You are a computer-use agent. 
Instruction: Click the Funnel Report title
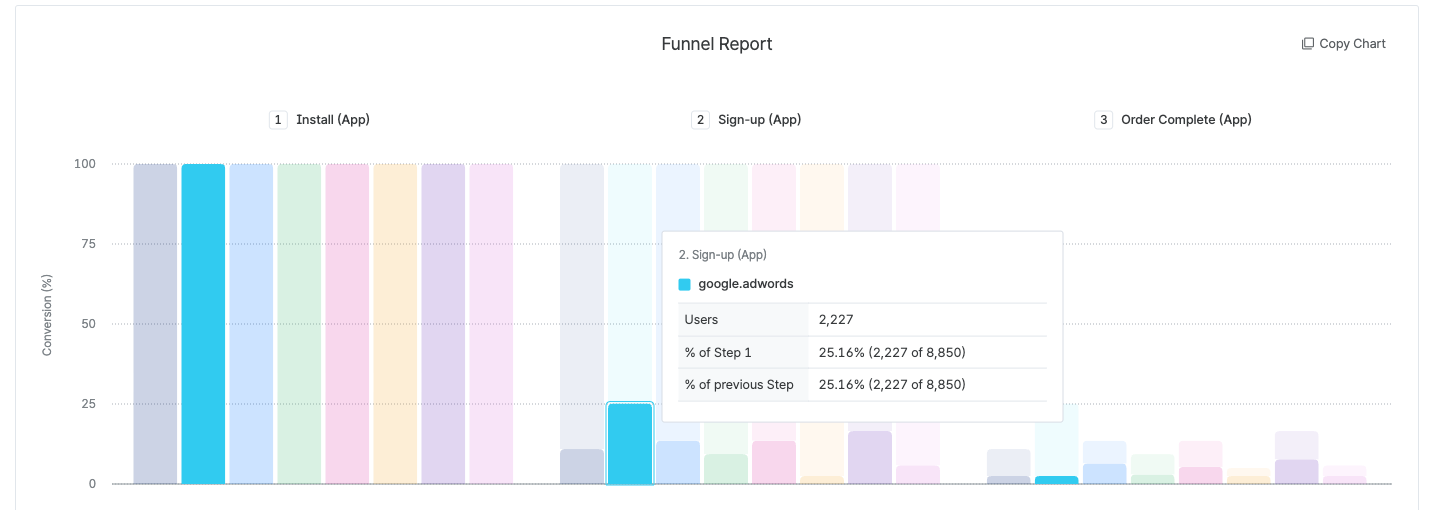pos(717,44)
